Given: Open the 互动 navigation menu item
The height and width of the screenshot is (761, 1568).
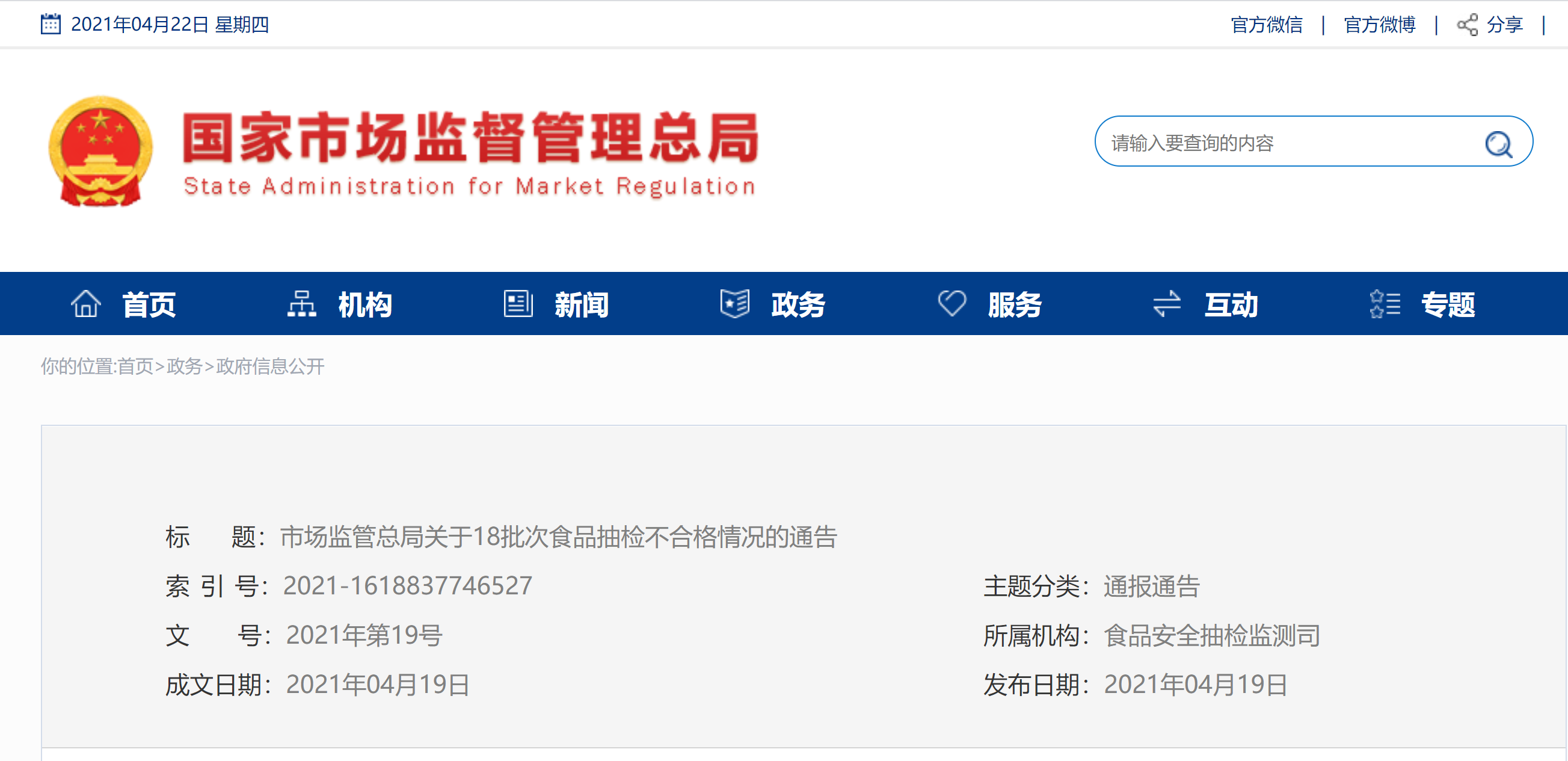Looking at the screenshot, I should [x=1231, y=304].
